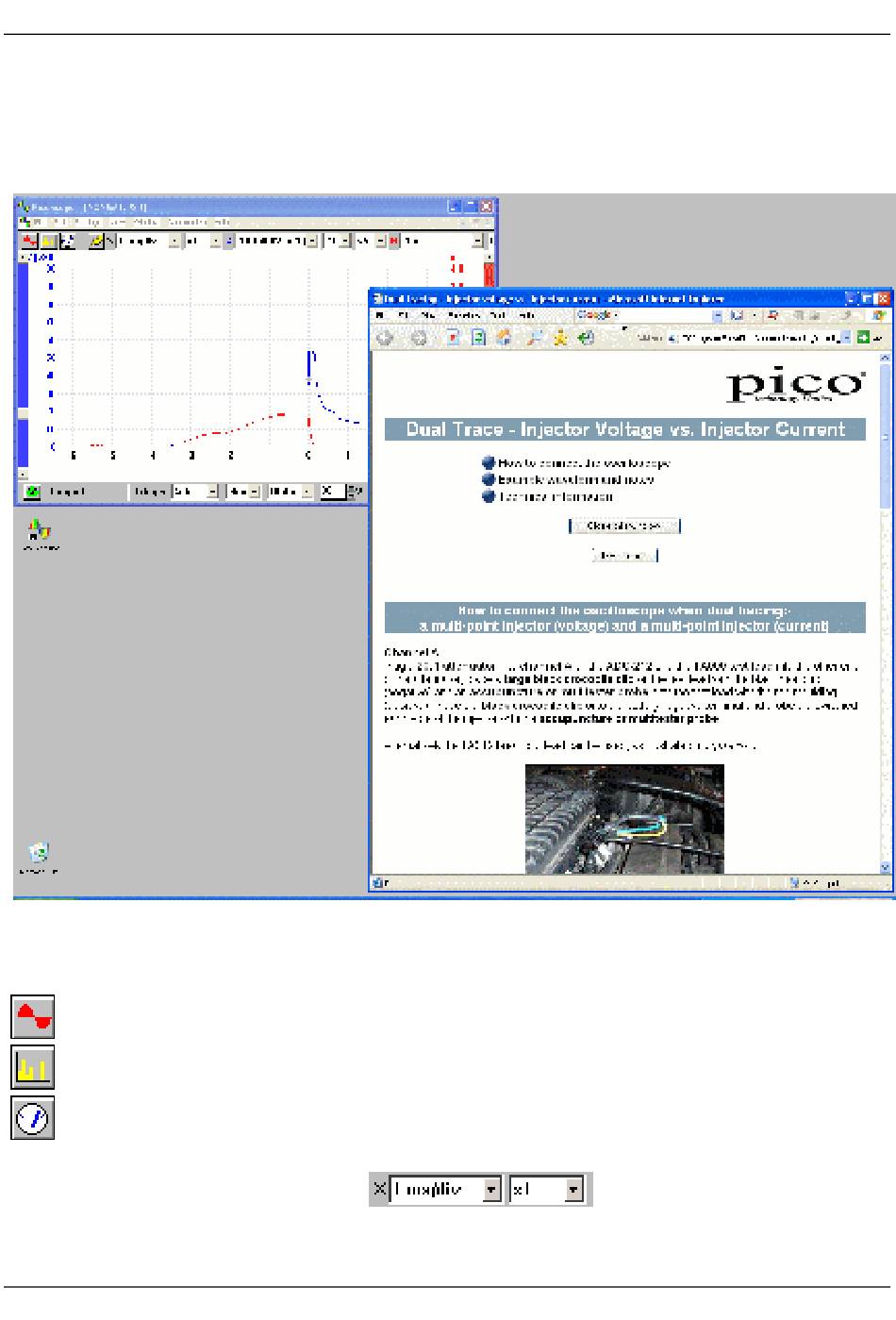The width and height of the screenshot is (896, 1320).
Task: Open the Help menu in the browser
Action: tap(527, 315)
